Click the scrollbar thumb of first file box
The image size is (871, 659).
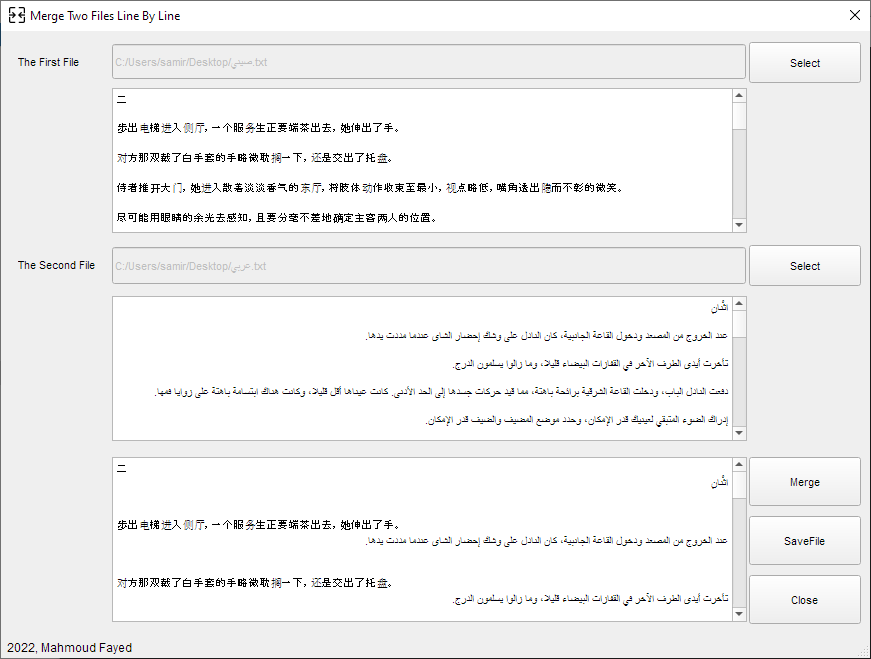tap(739, 116)
